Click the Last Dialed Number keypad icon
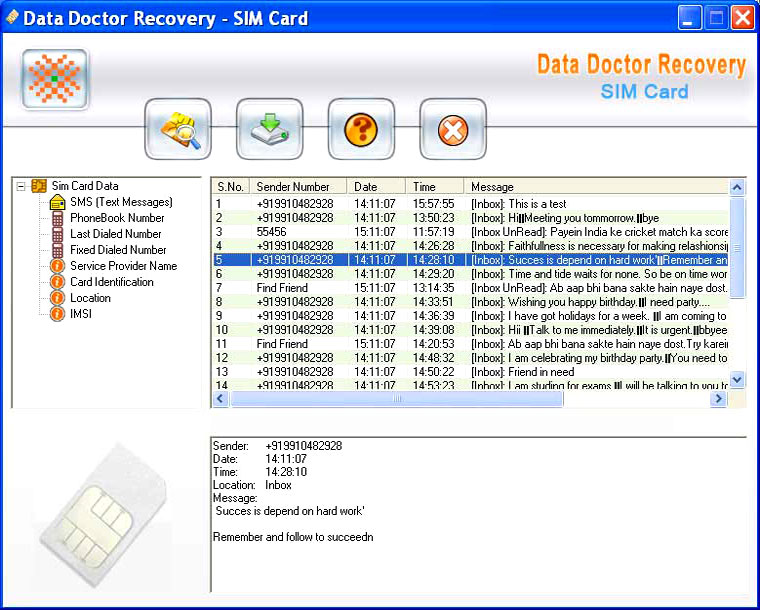 (x=58, y=235)
